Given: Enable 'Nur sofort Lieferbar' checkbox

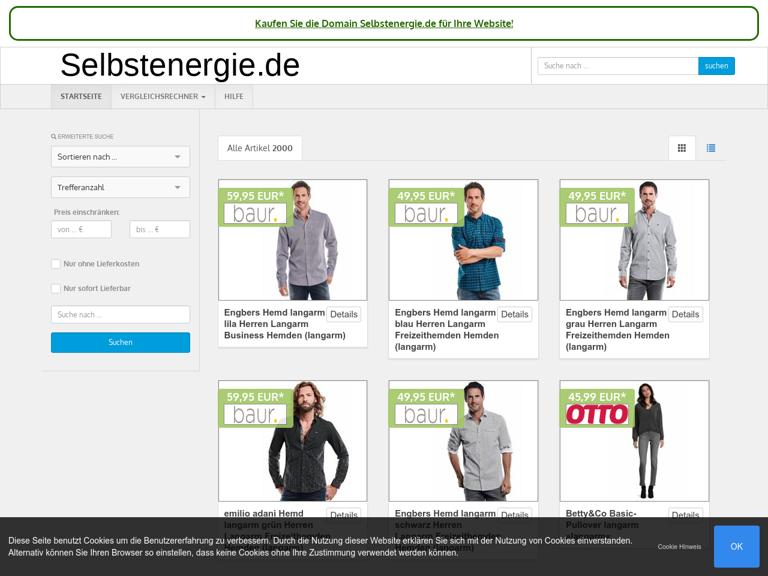Looking at the screenshot, I should [x=56, y=288].
